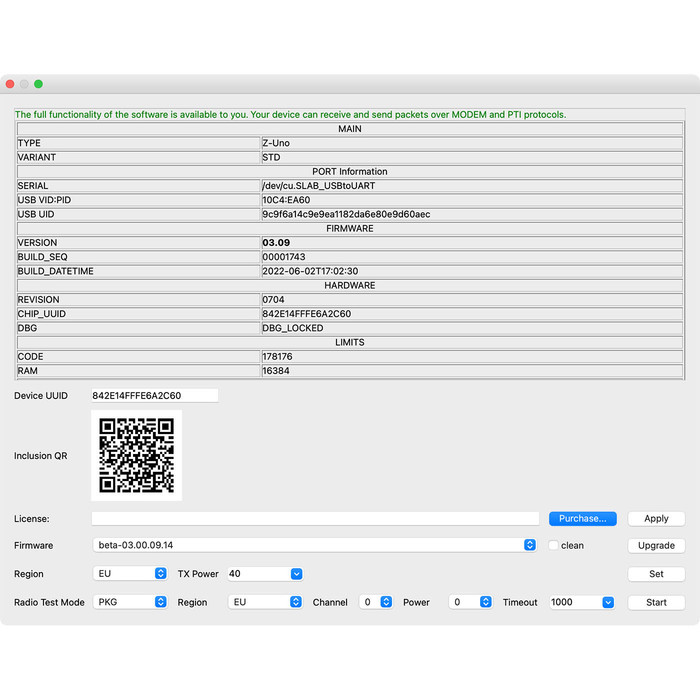Select the CHIP_UUID value cell
The height and width of the screenshot is (700, 700).
tap(471, 314)
